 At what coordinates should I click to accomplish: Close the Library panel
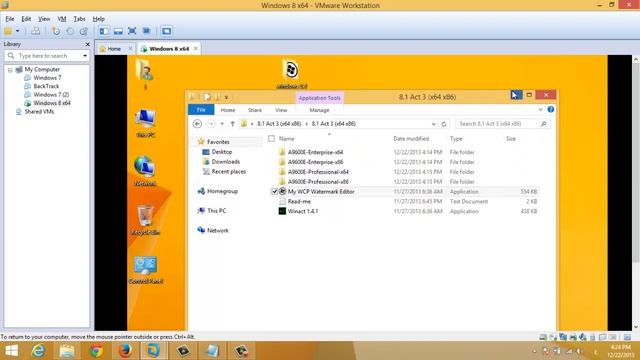(x=87, y=44)
